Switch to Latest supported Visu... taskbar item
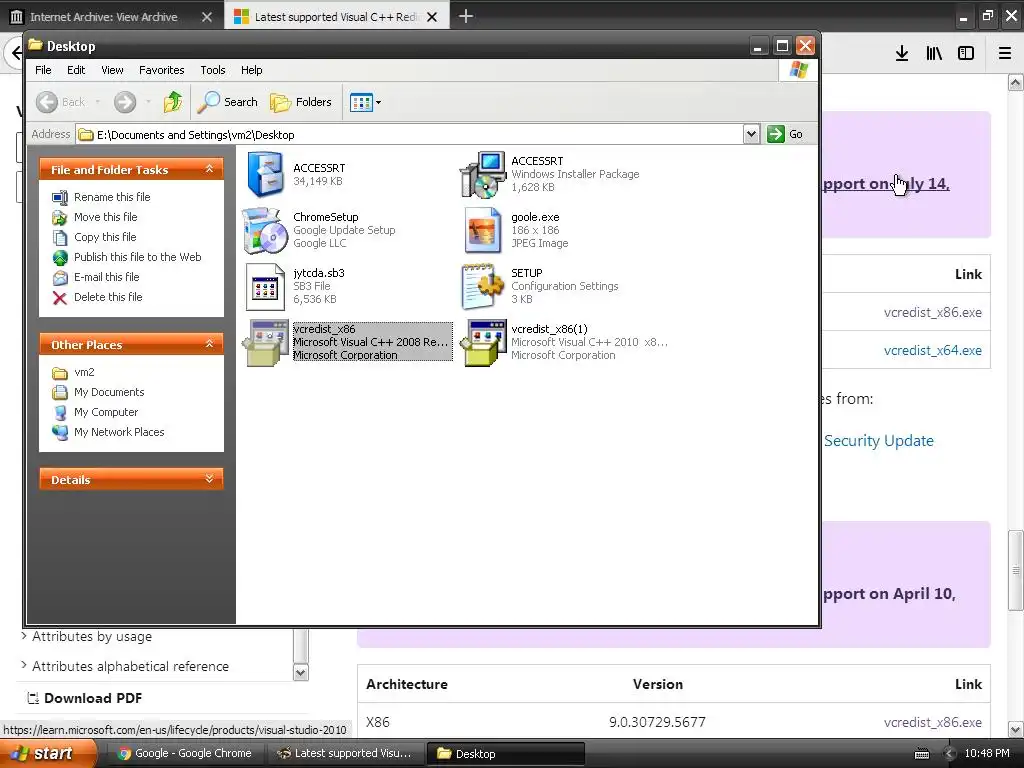This screenshot has width=1024, height=768. 345,753
